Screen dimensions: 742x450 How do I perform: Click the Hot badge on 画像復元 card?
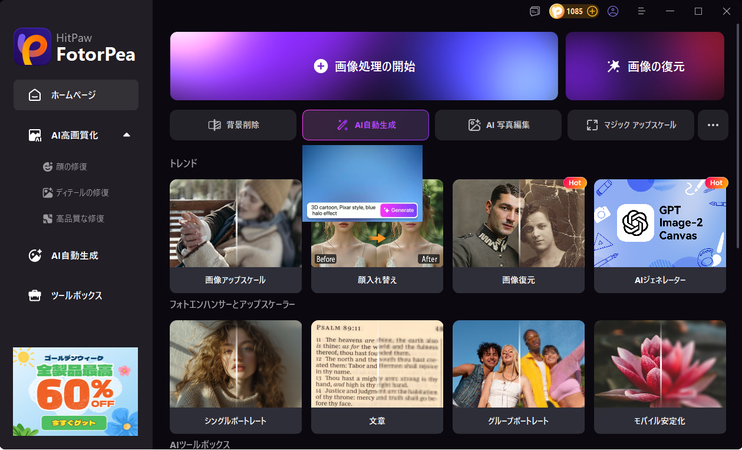pyautogui.click(x=575, y=183)
